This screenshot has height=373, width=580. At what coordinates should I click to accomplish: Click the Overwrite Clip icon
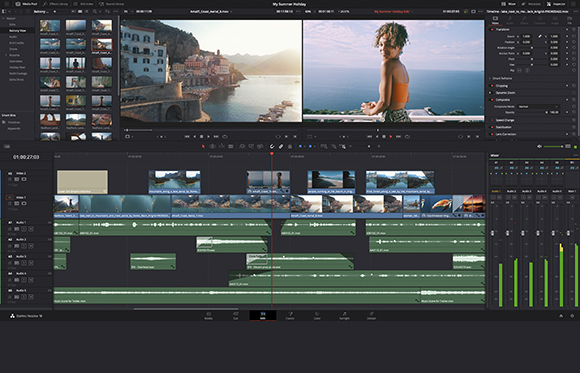pos(251,147)
